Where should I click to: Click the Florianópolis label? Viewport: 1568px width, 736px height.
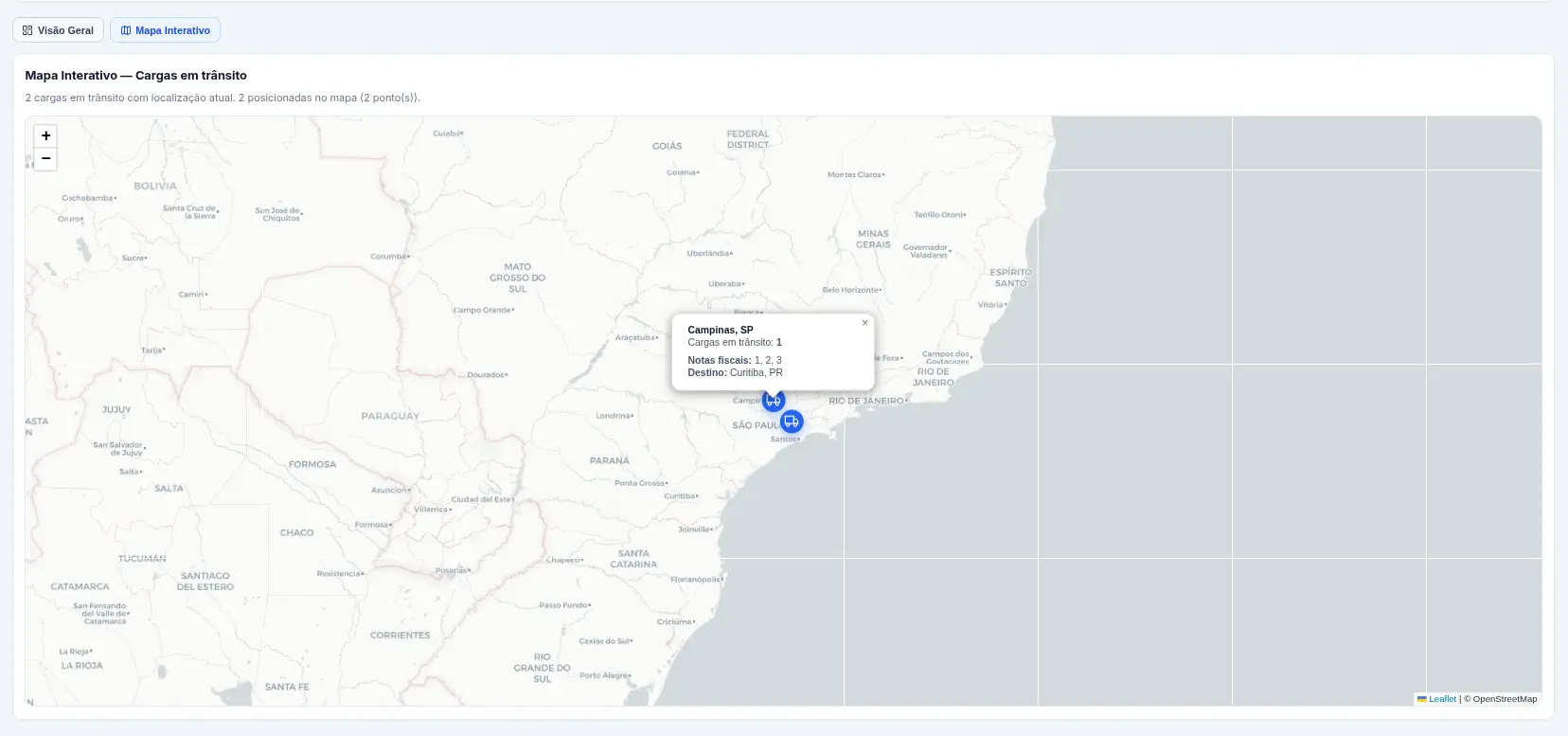[x=696, y=579]
